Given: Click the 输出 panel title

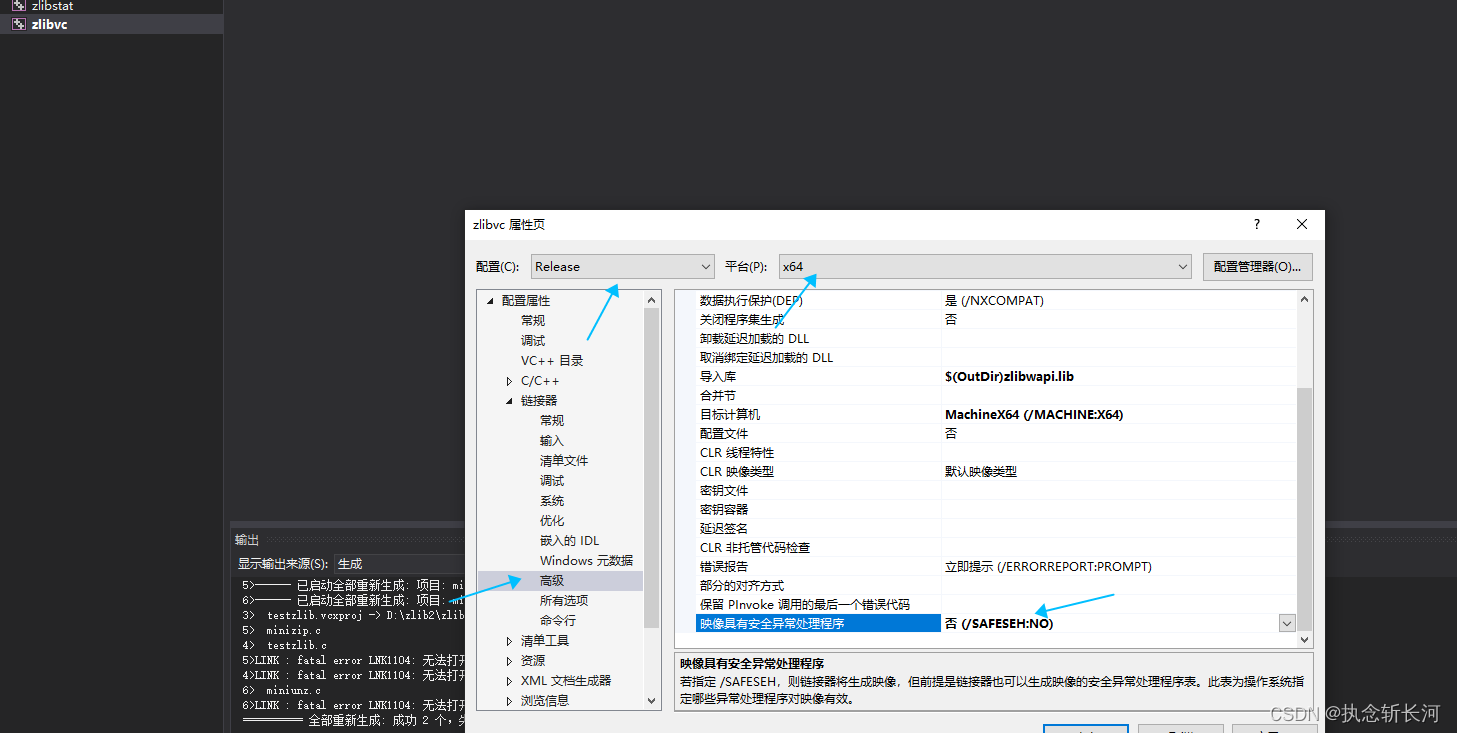Looking at the screenshot, I should [x=247, y=539].
